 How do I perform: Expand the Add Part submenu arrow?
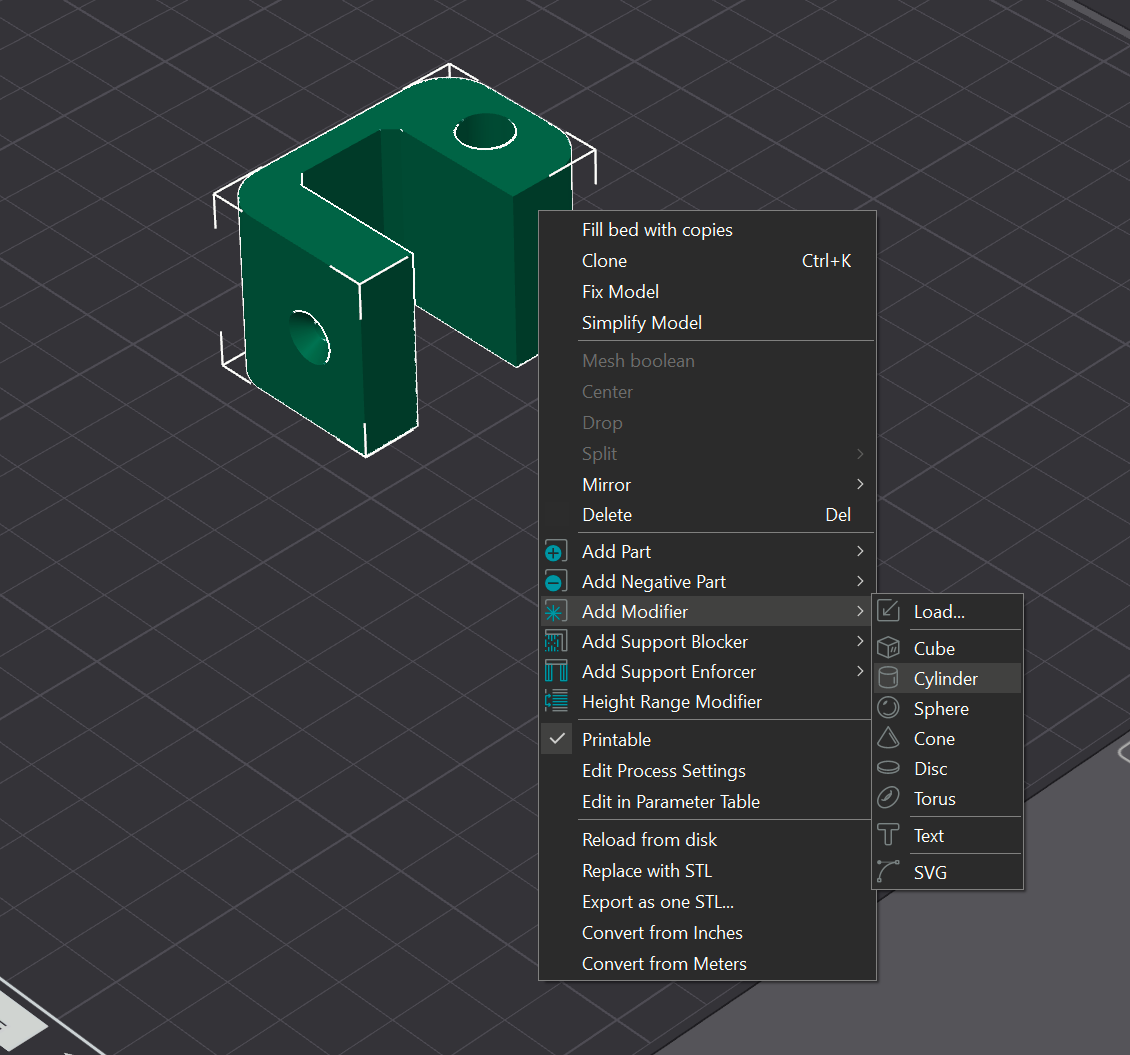860,551
